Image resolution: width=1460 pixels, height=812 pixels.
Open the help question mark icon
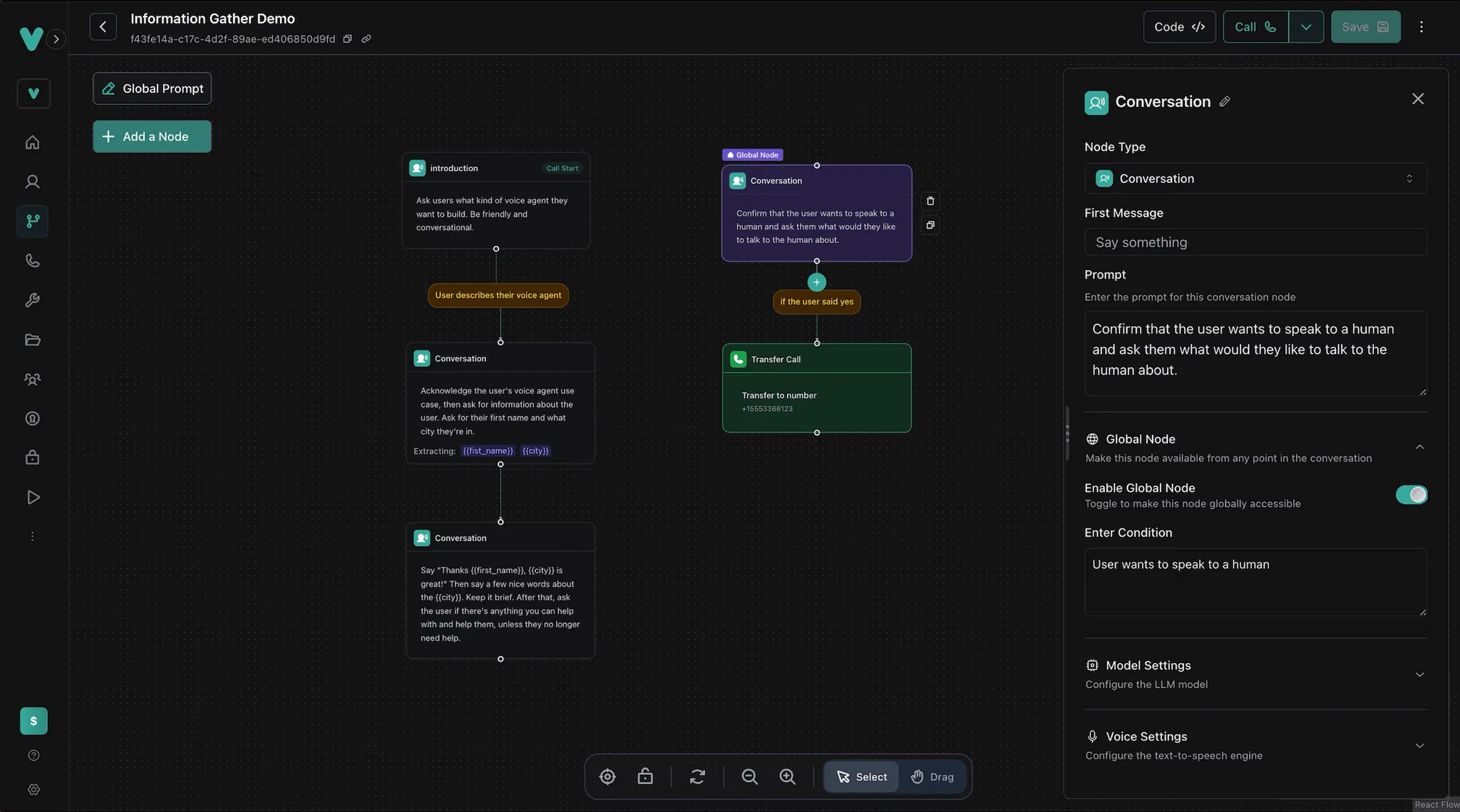(34, 755)
